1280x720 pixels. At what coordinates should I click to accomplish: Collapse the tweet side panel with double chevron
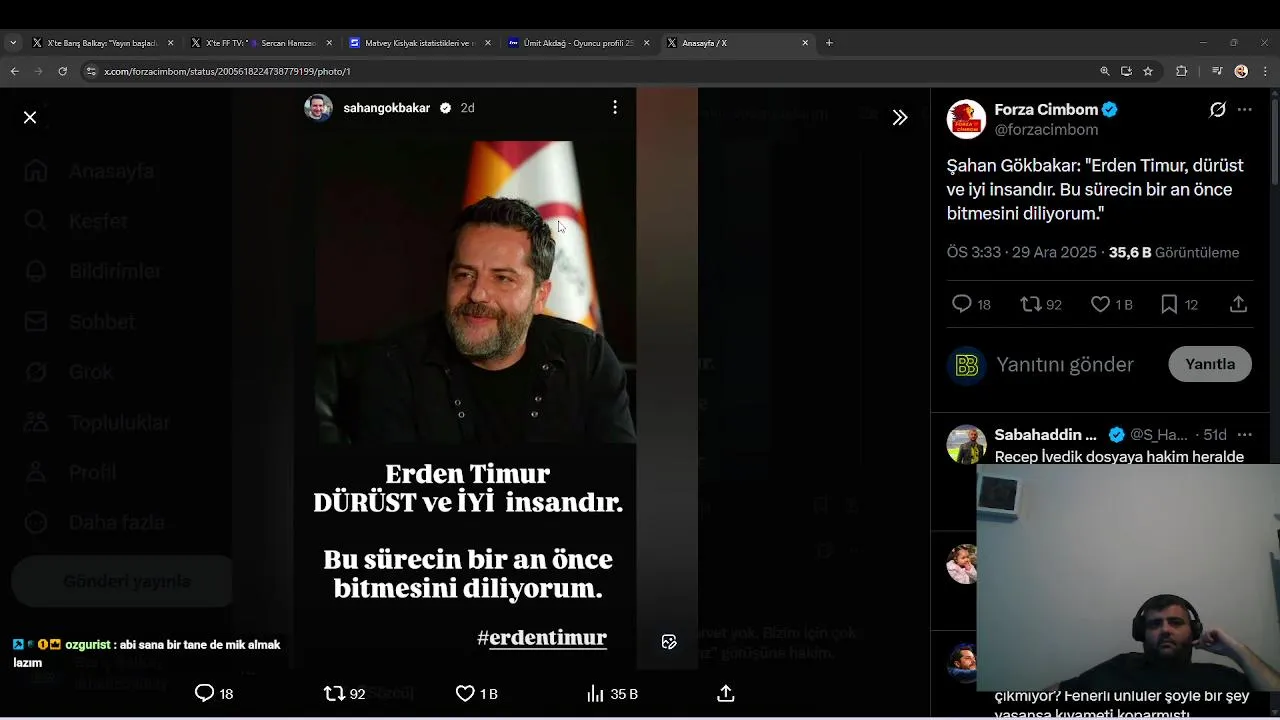[900, 118]
